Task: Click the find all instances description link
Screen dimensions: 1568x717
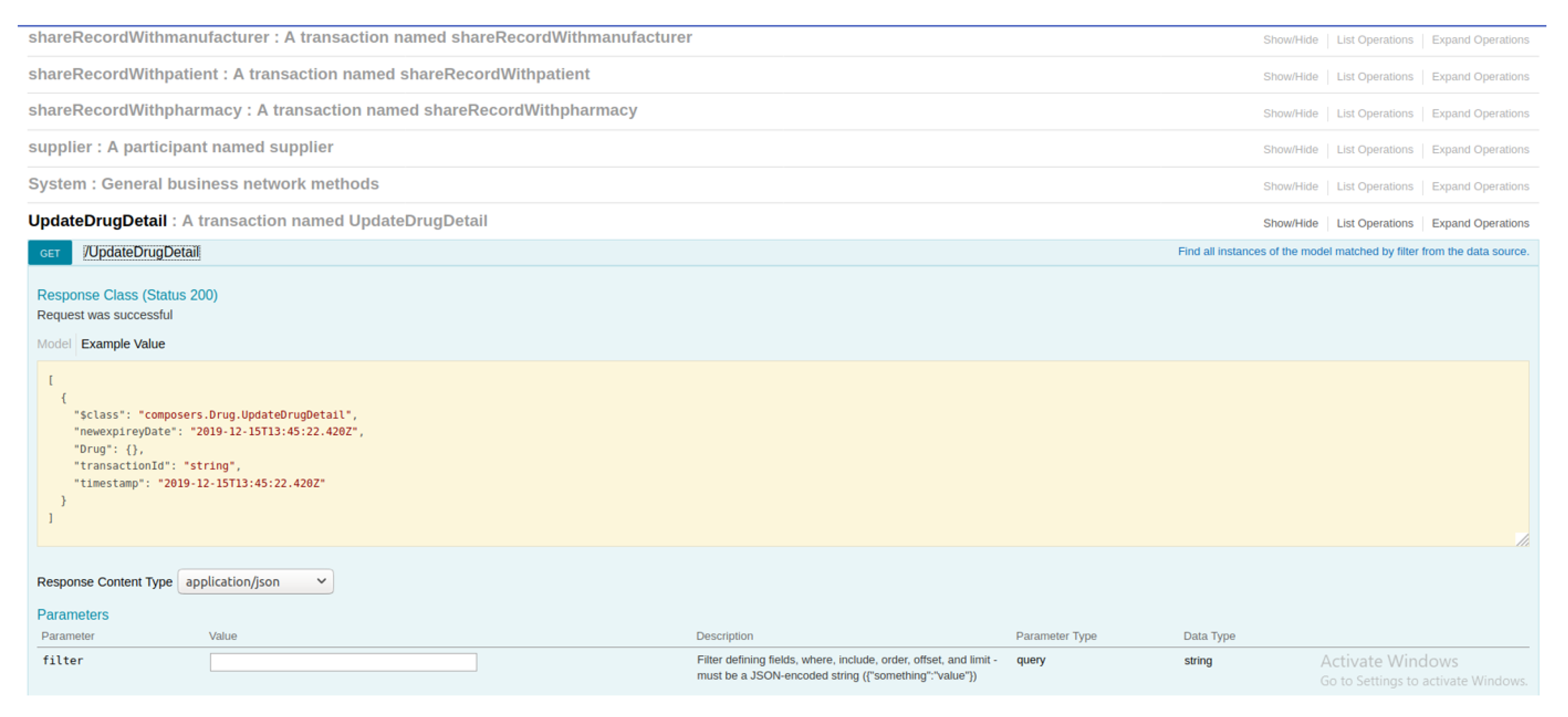Action: [1352, 251]
